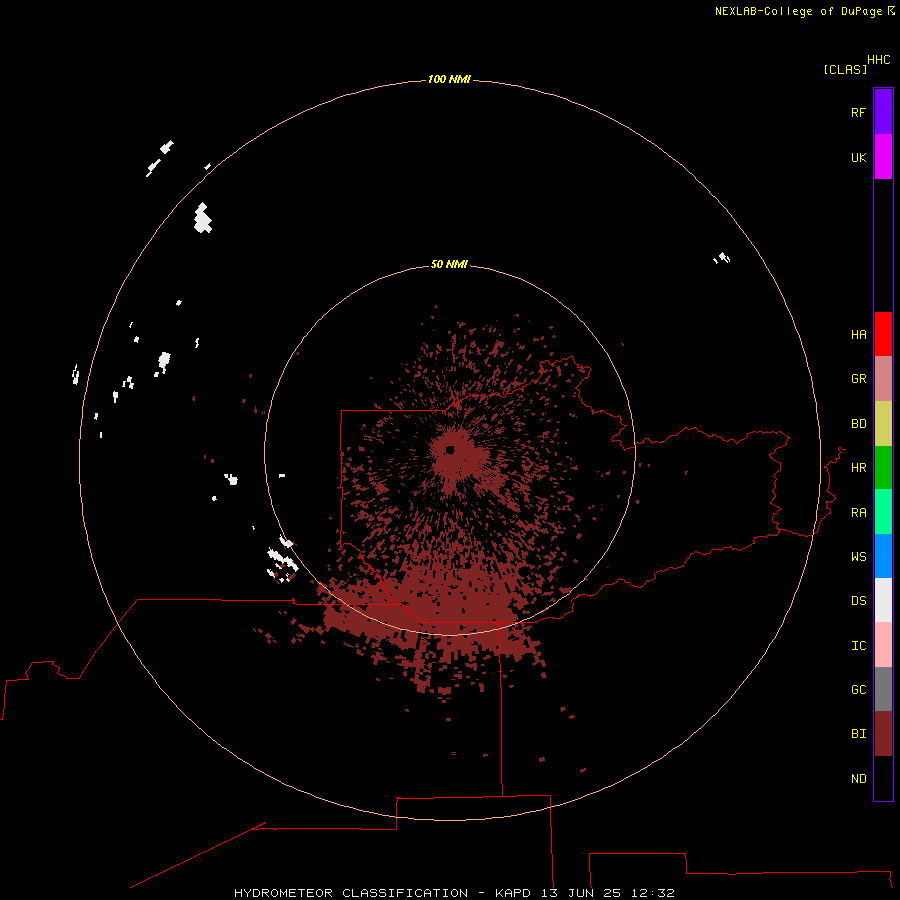Click the RF purple legend swatch
This screenshot has width=900, height=900.
point(883,112)
